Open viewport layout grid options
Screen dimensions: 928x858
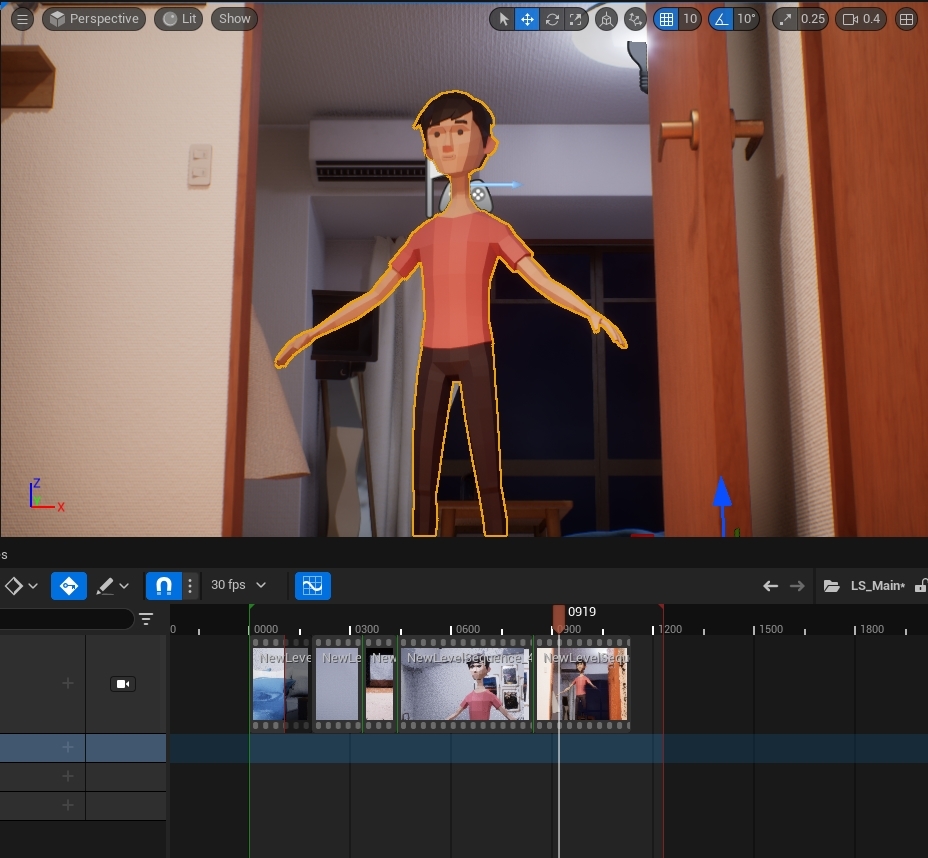906,19
